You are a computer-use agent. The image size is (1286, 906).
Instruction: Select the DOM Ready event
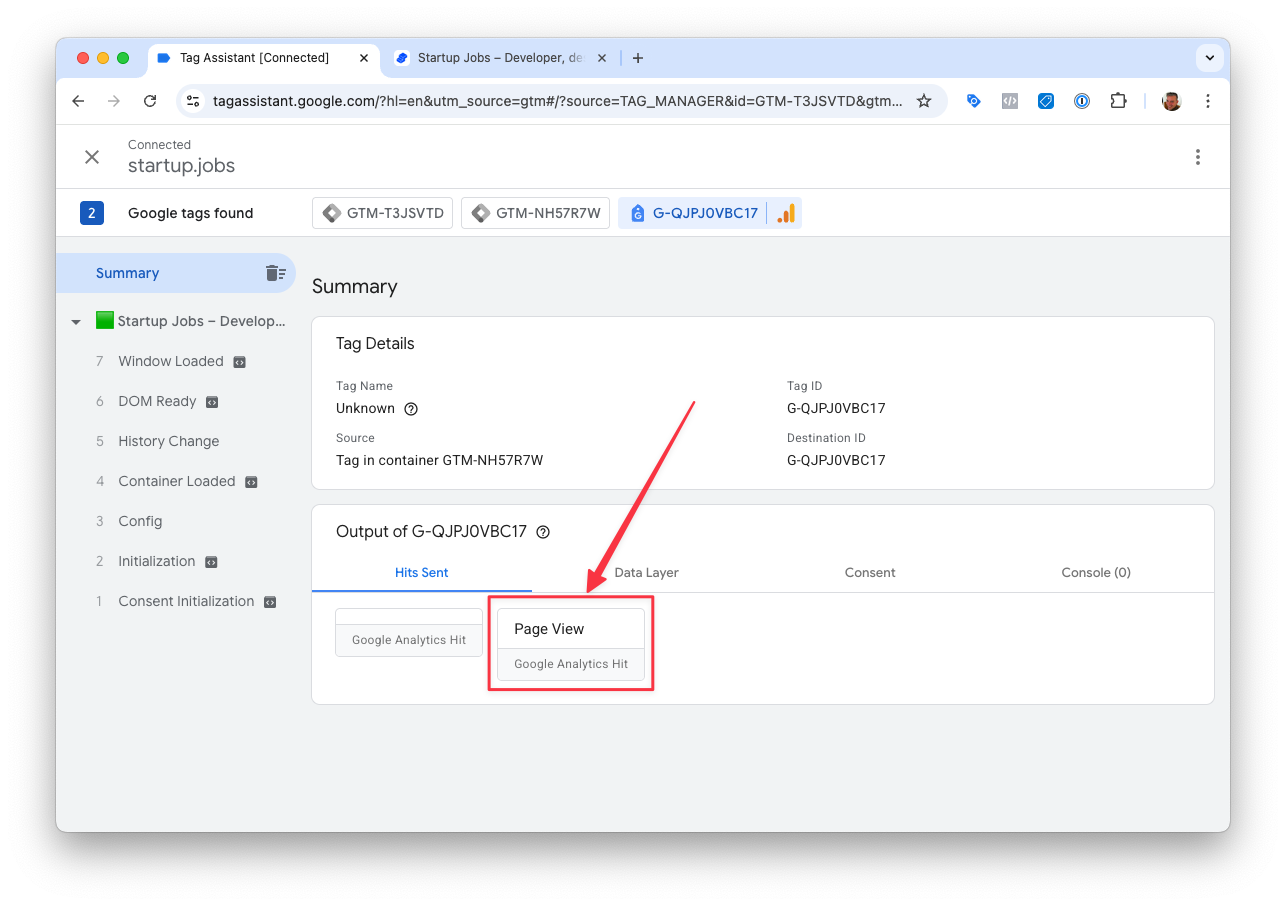tap(157, 401)
